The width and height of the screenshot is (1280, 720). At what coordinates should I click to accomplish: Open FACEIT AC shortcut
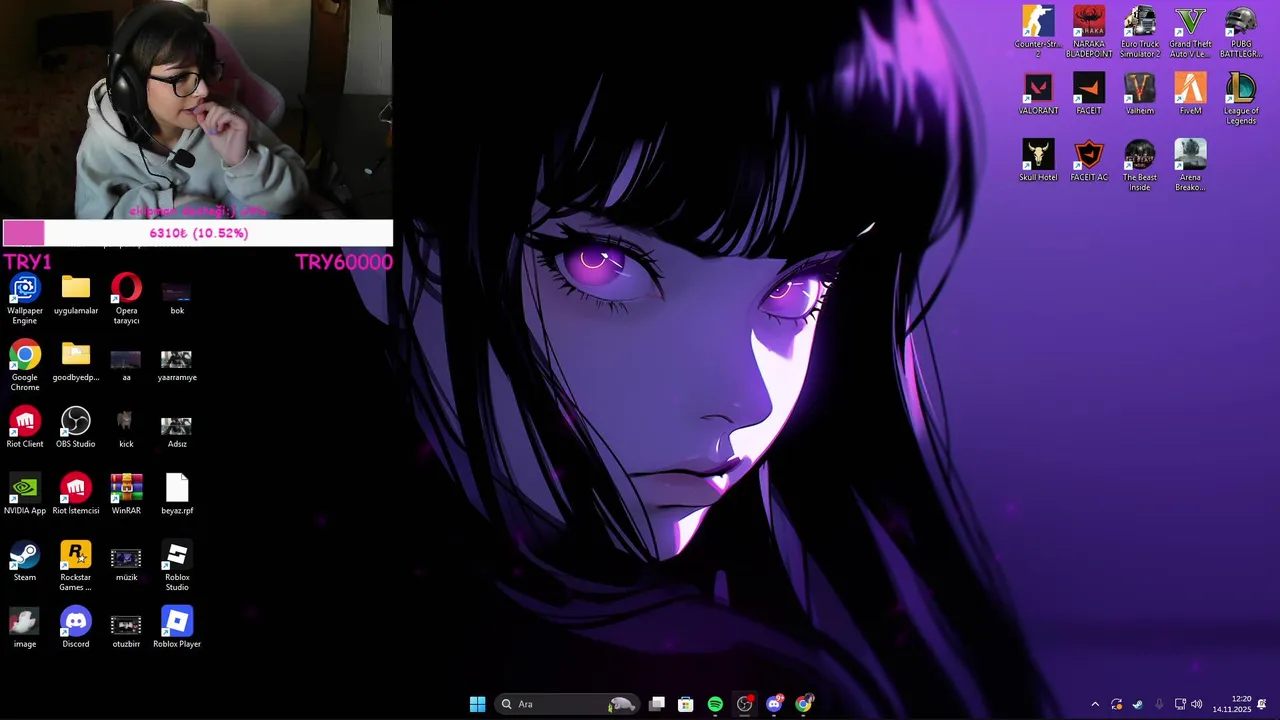[1089, 161]
